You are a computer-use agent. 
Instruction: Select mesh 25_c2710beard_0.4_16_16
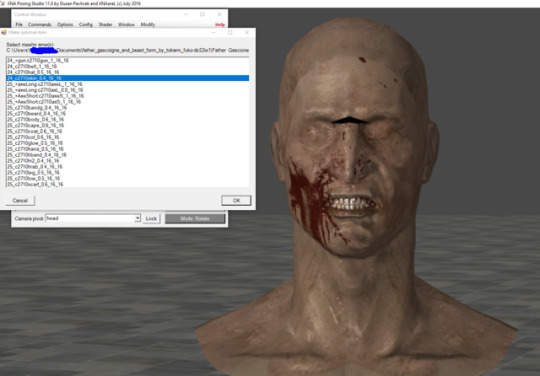pyautogui.click(x=127, y=113)
